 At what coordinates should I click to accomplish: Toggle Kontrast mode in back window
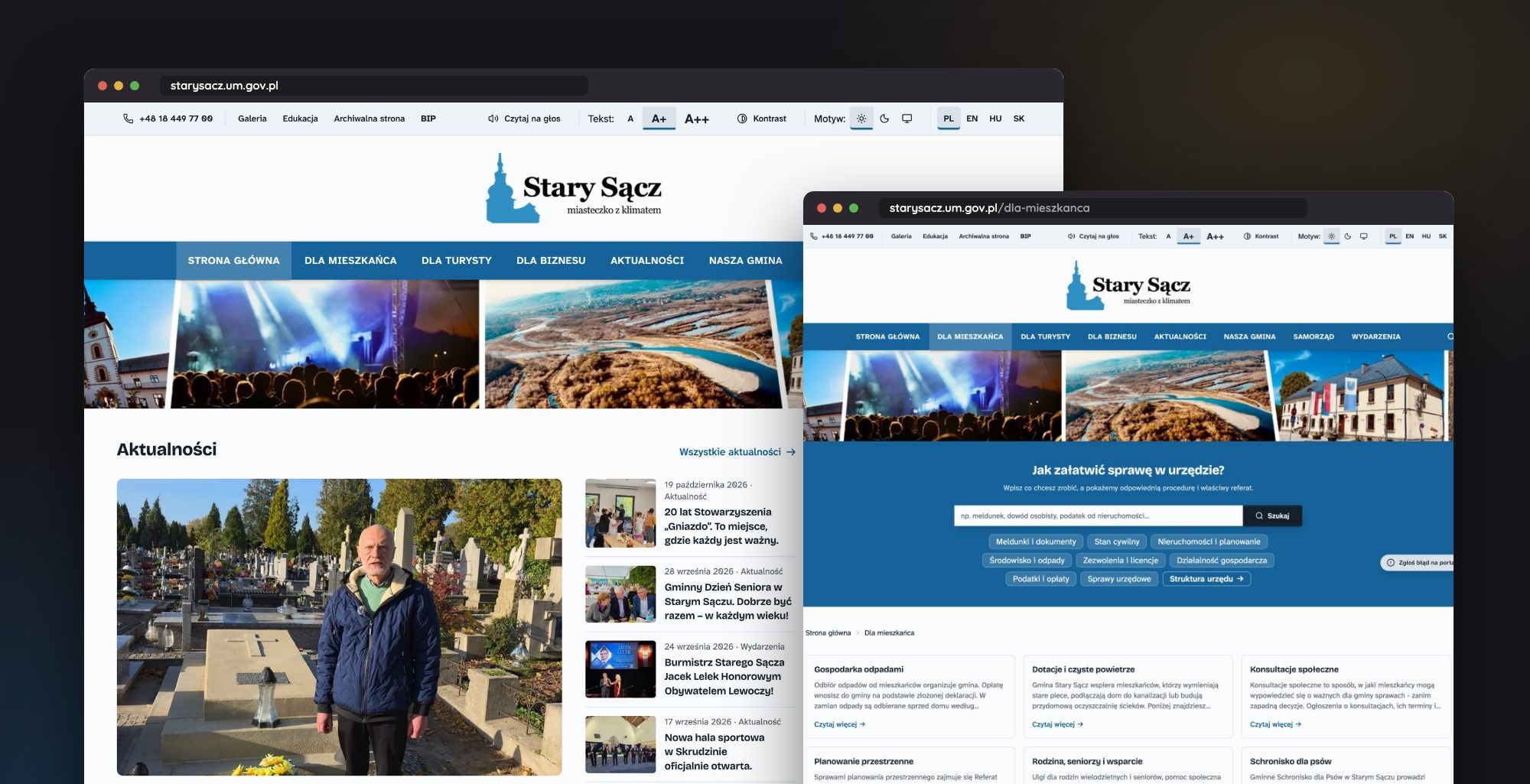[x=762, y=119]
